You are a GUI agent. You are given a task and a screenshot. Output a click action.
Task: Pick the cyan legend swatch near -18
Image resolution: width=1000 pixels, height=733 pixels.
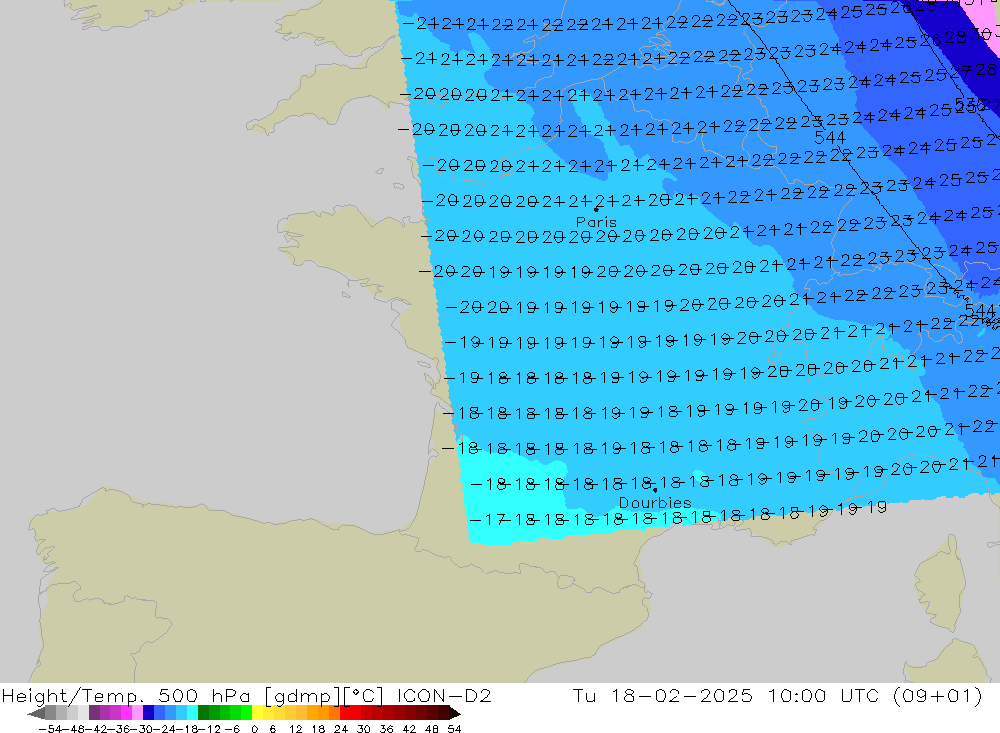[192, 713]
